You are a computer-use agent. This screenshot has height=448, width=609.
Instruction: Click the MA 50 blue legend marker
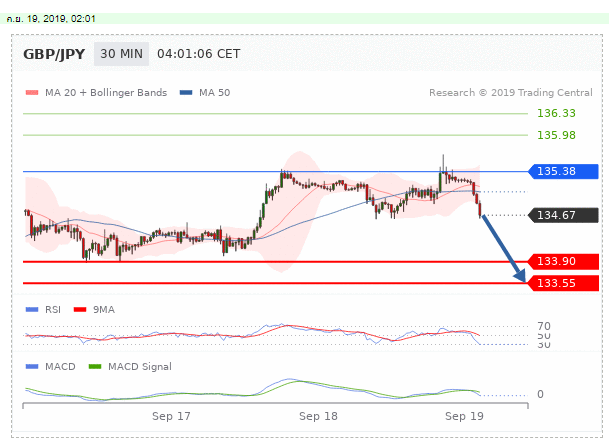click(x=187, y=93)
